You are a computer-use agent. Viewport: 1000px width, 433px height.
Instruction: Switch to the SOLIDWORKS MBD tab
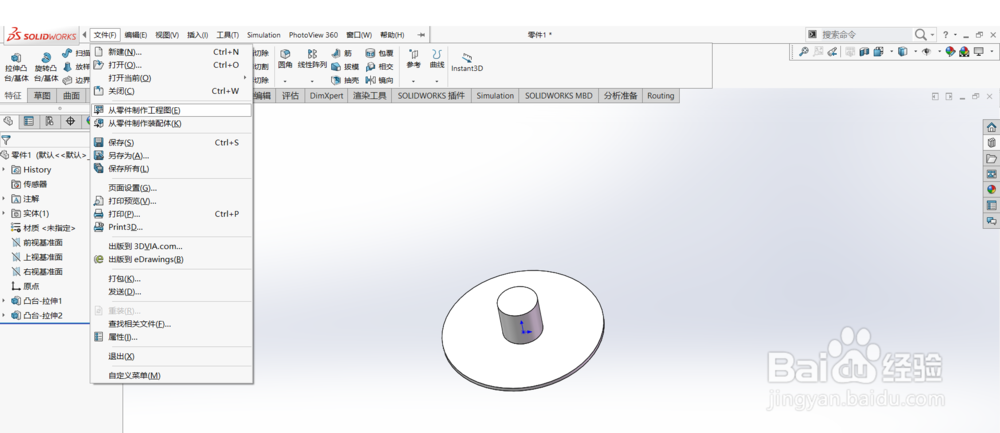559,96
